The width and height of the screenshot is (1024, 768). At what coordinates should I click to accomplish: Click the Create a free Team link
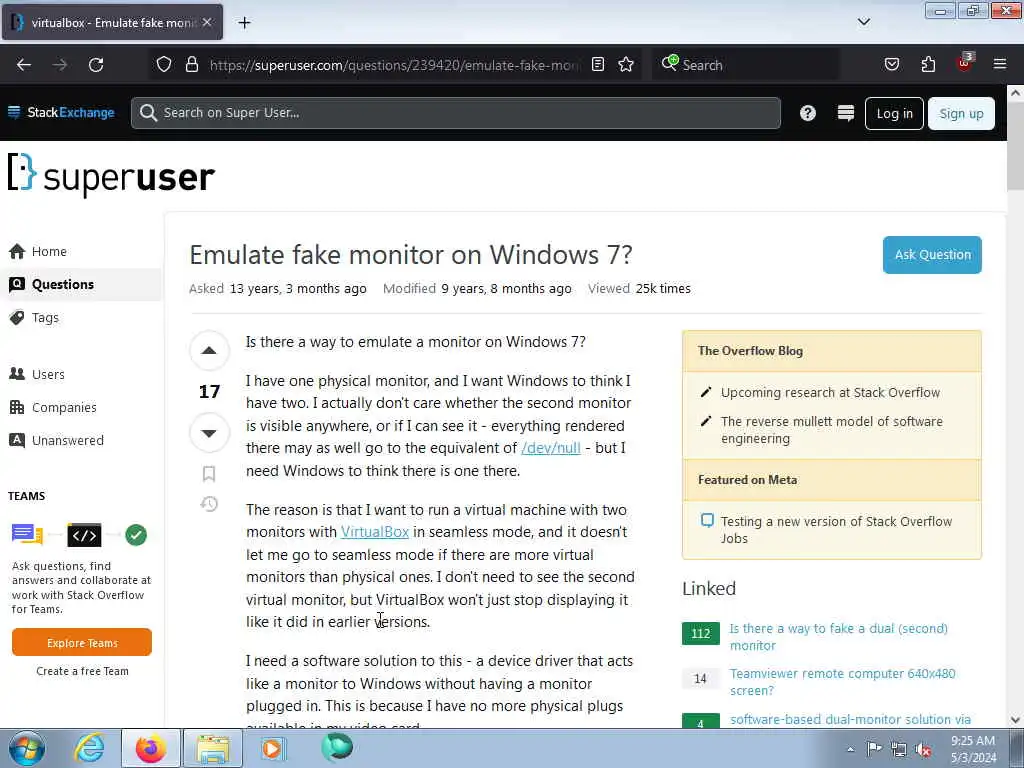82,671
